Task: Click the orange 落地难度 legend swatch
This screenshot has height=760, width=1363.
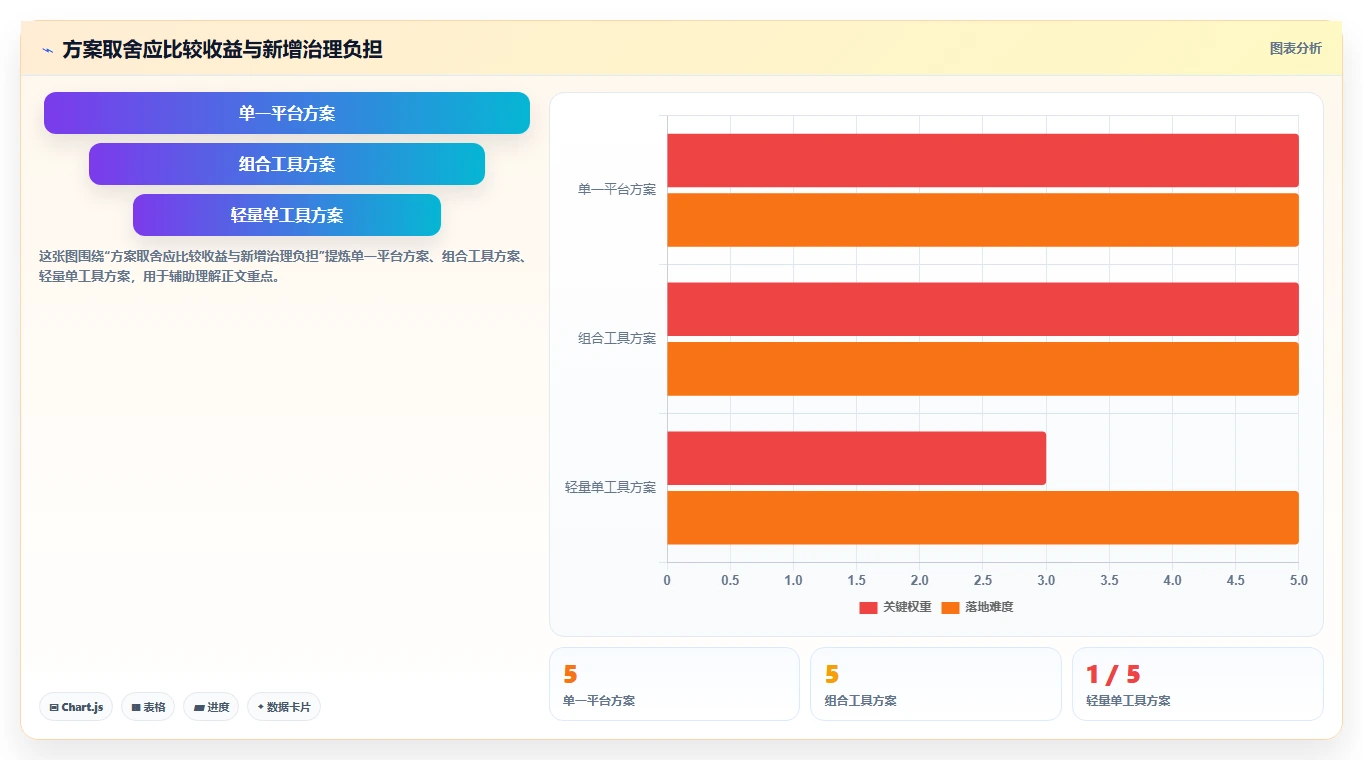Action: (950, 607)
